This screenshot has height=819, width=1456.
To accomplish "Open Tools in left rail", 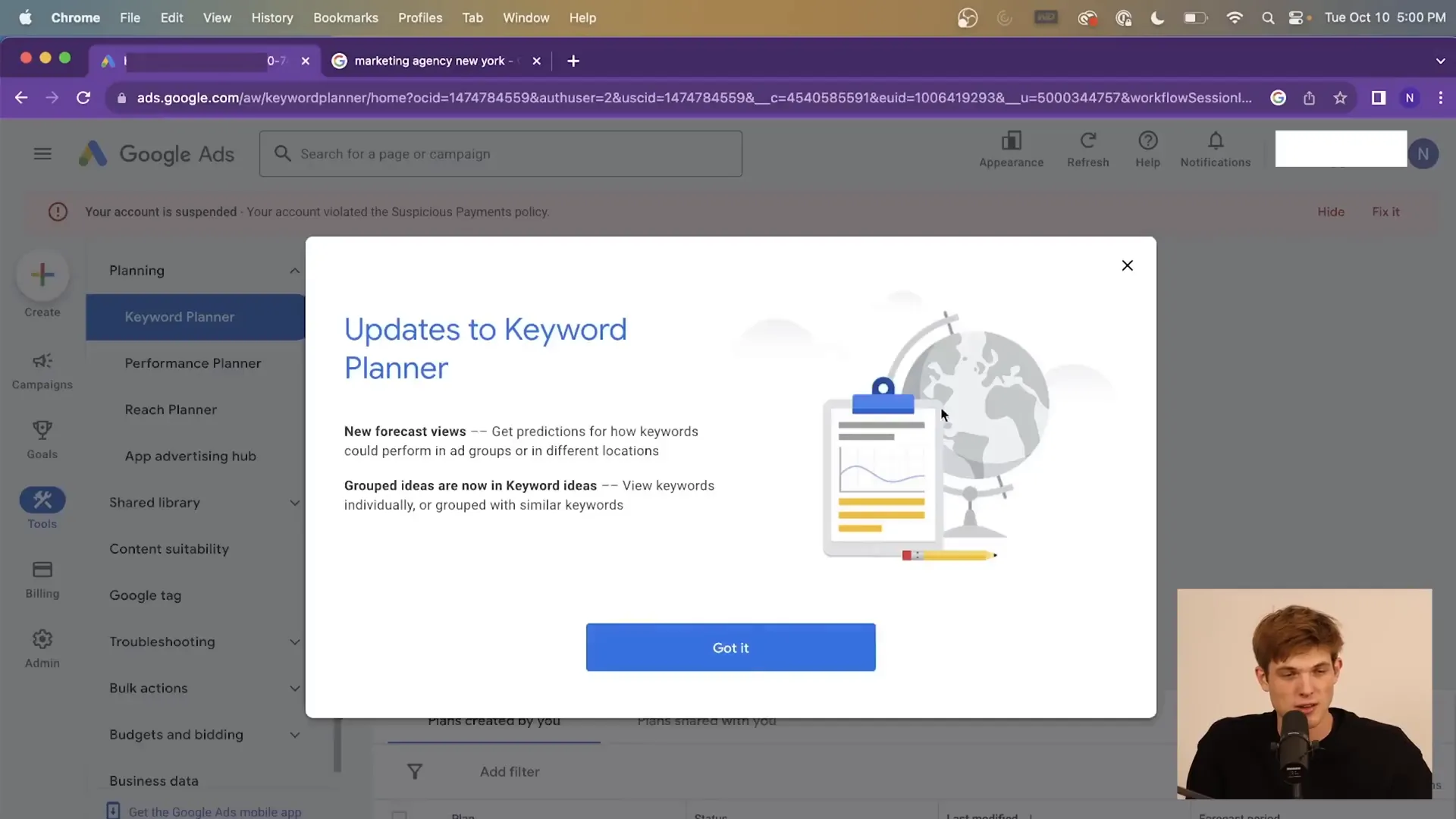I will pos(42,509).
